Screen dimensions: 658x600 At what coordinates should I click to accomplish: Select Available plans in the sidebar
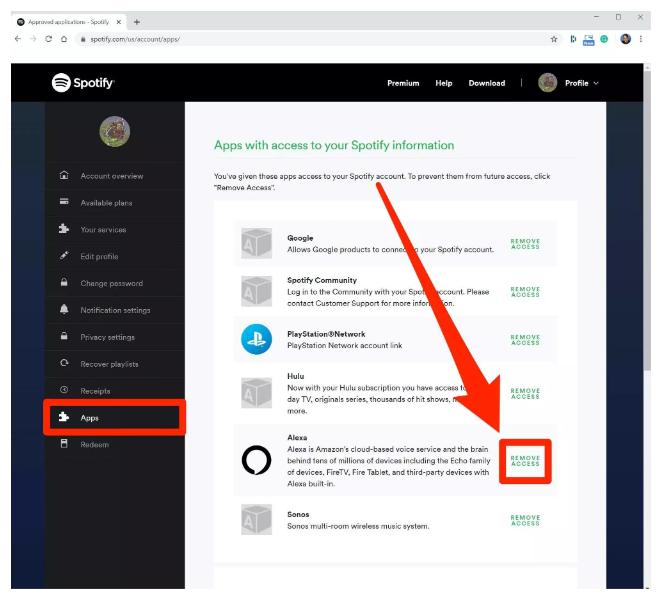pyautogui.click(x=106, y=203)
